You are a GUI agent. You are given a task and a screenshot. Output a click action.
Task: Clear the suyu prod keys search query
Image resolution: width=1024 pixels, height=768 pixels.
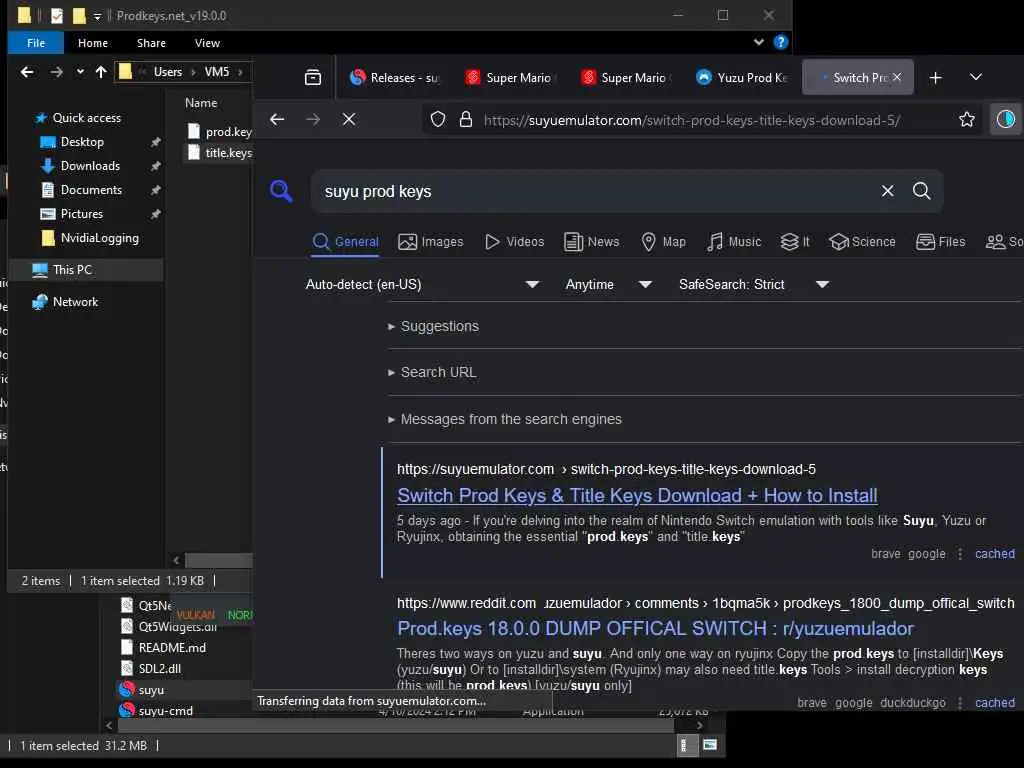pos(888,191)
